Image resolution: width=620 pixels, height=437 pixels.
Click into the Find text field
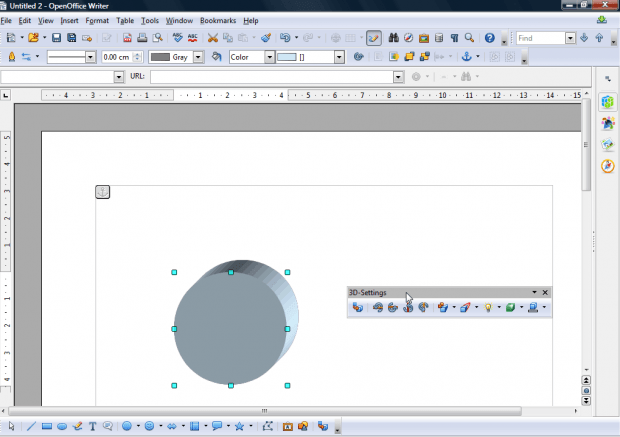pos(541,38)
